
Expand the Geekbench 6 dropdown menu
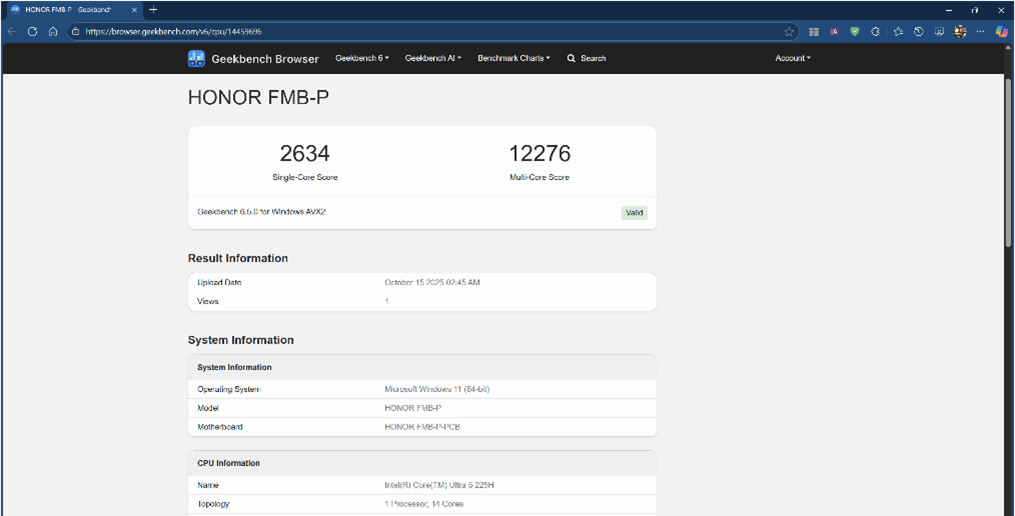[362, 58]
